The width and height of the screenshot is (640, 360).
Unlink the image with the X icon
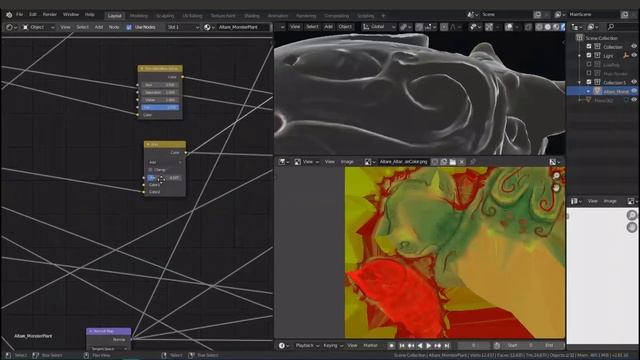[x=462, y=162]
